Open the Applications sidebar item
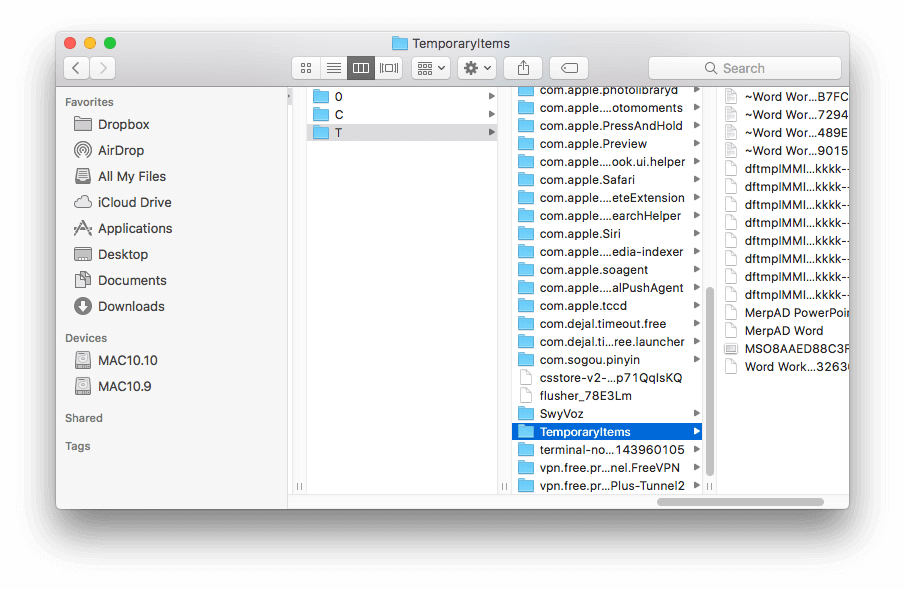The height and width of the screenshot is (589, 905). tap(135, 228)
